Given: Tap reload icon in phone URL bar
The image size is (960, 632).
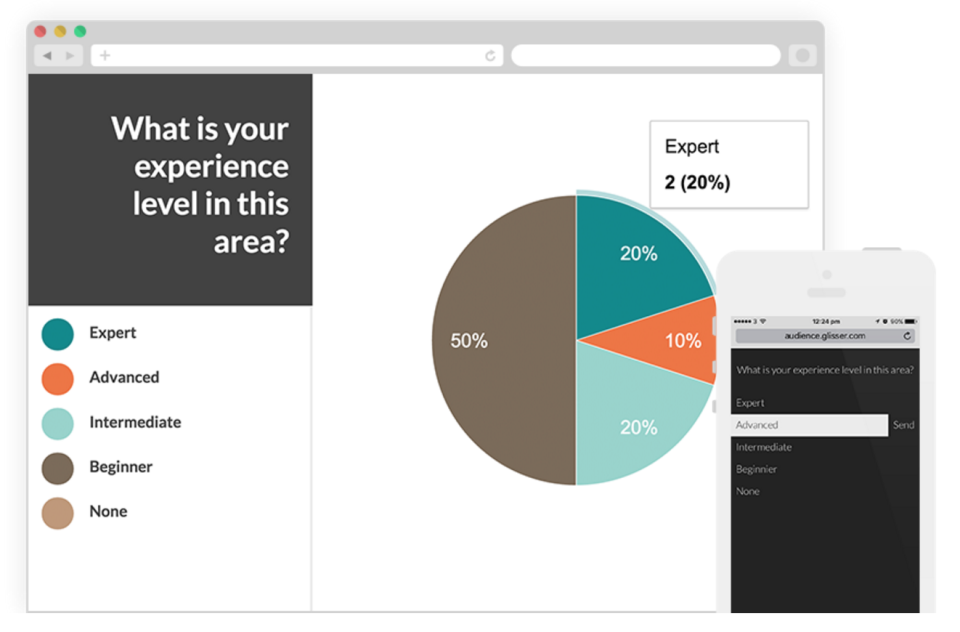Looking at the screenshot, I should [907, 336].
